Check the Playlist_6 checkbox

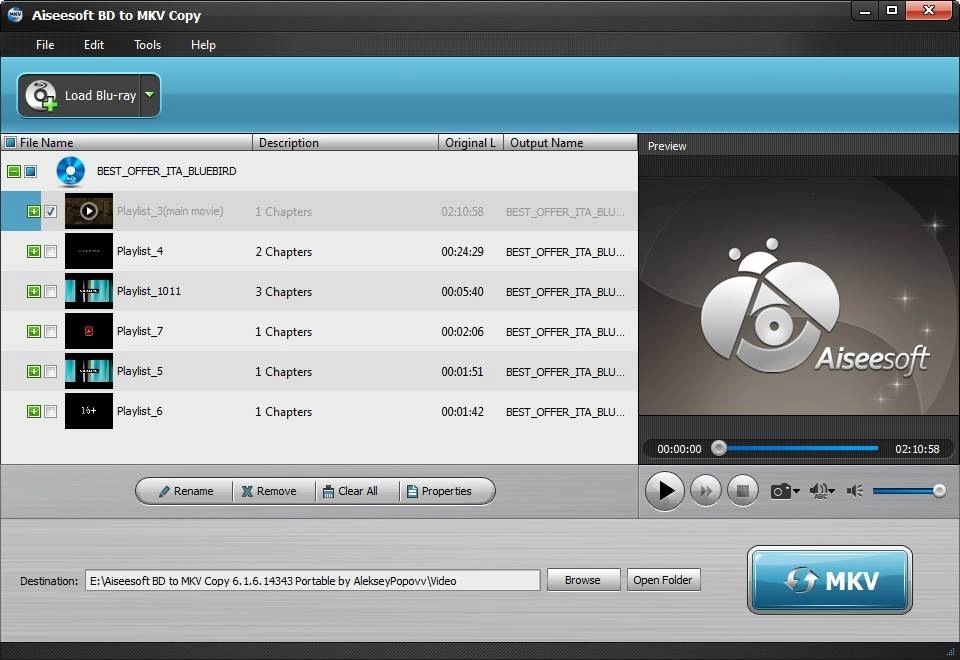(50, 411)
